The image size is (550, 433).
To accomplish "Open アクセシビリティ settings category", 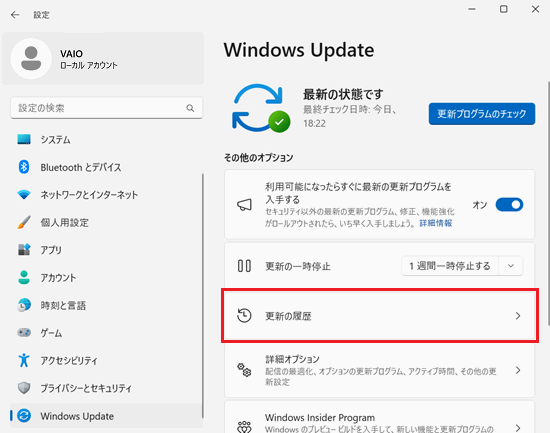I will click(106, 360).
